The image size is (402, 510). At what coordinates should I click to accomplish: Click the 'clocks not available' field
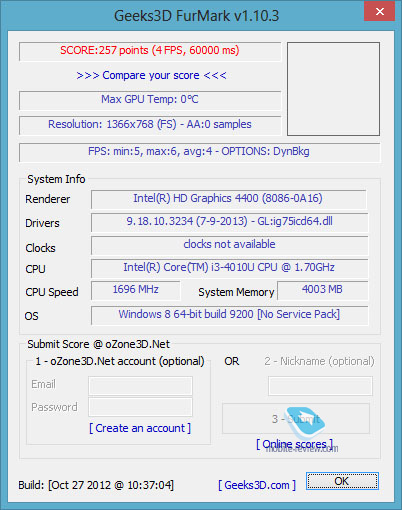coord(230,245)
